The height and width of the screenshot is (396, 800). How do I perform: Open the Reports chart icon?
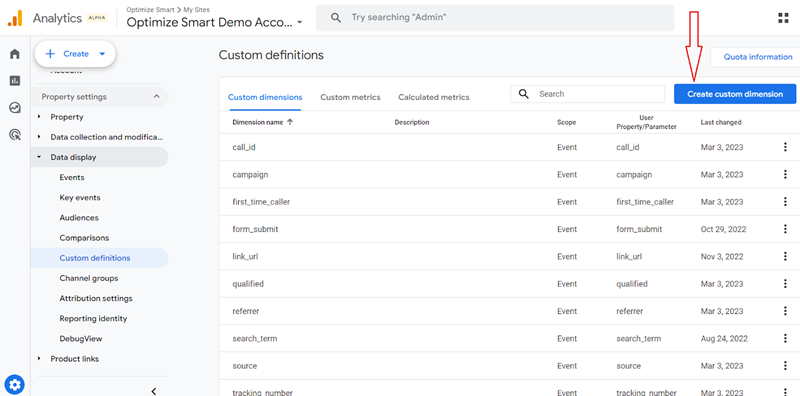(x=15, y=81)
